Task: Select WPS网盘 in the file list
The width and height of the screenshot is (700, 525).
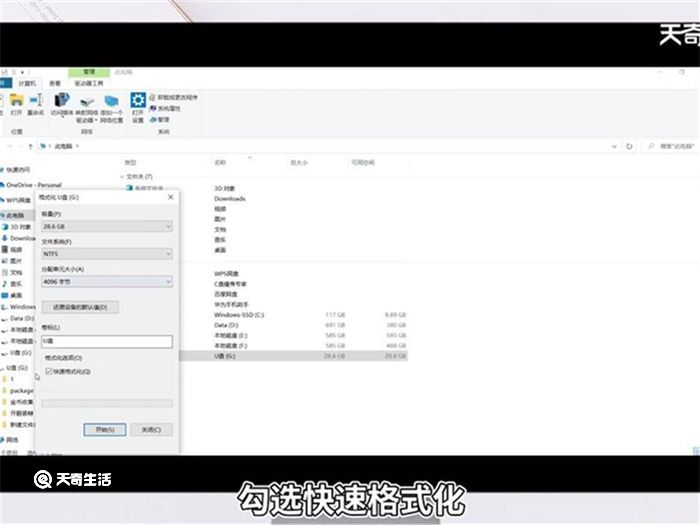Action: [226, 274]
